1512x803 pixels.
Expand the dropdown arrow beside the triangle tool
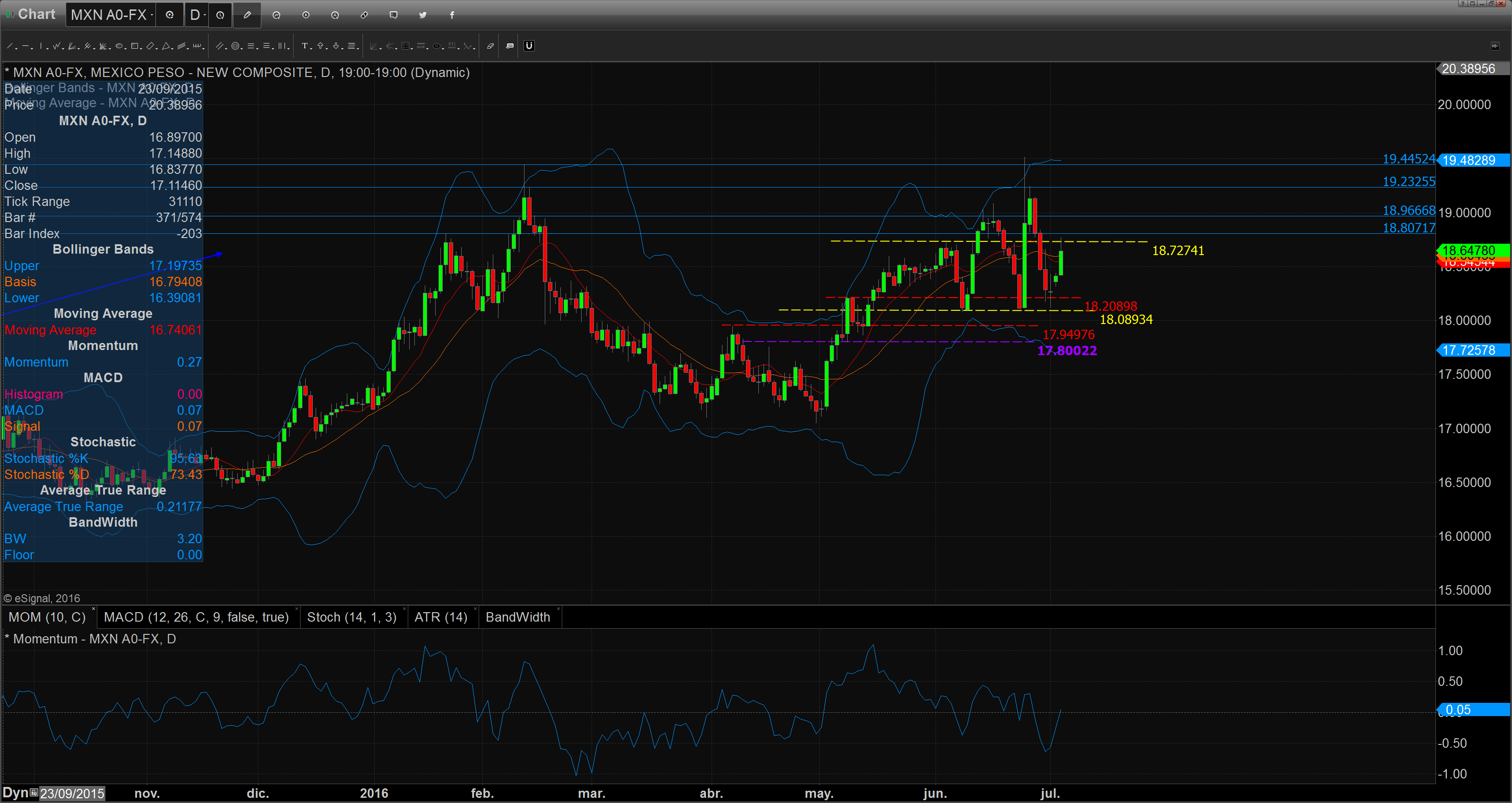(x=172, y=48)
